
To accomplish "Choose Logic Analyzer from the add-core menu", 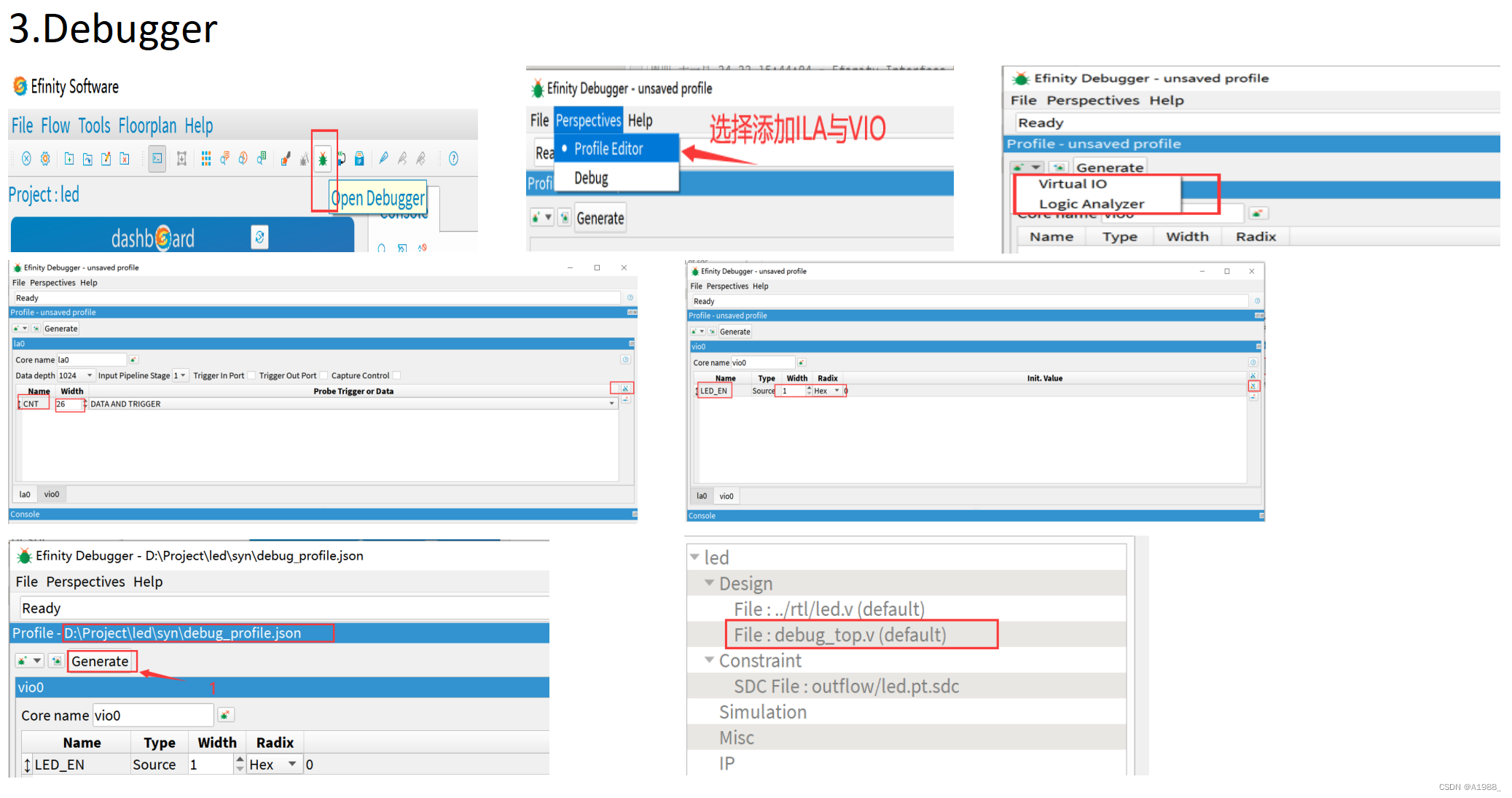I will [x=1091, y=204].
